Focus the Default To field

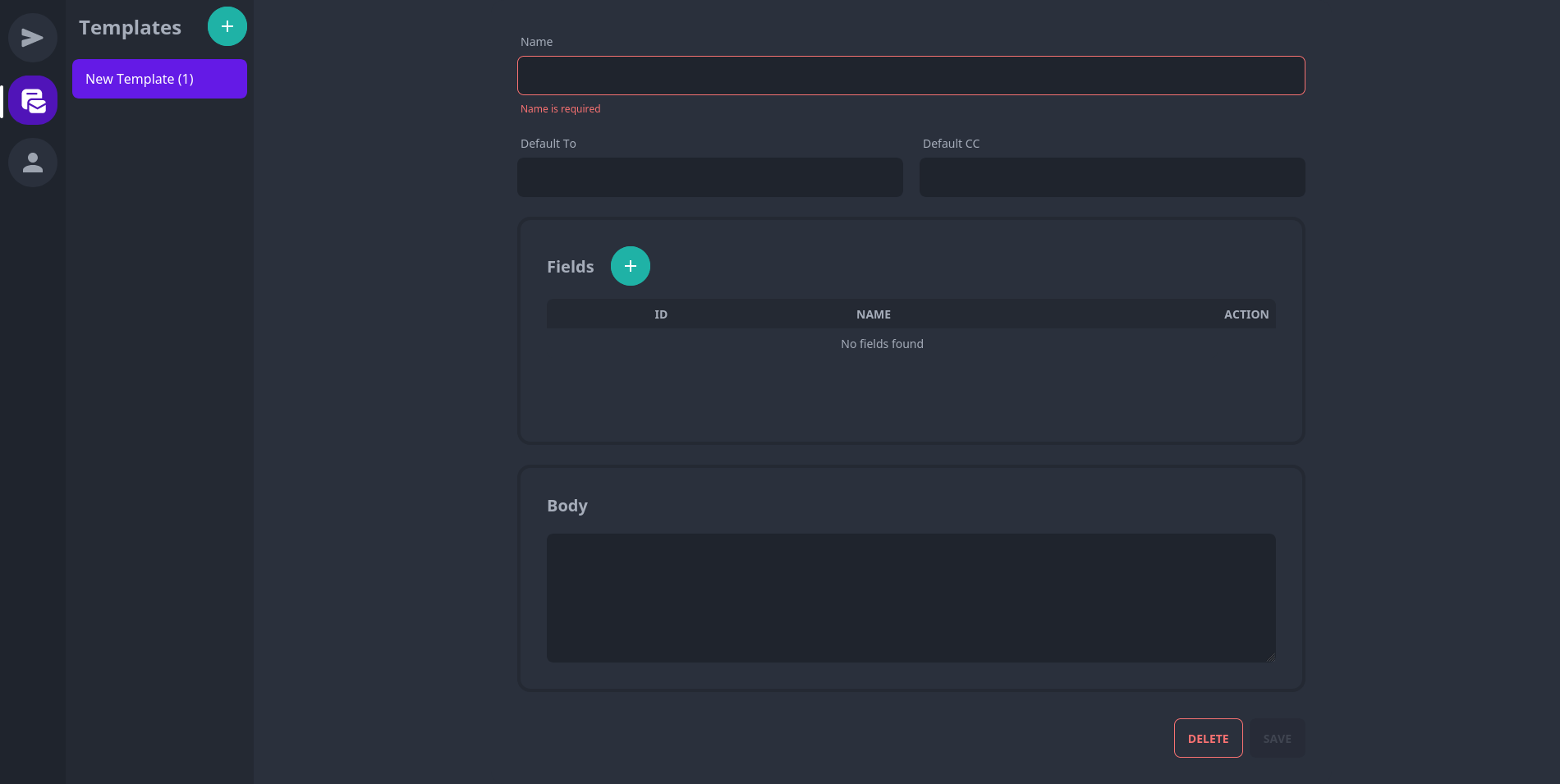click(709, 177)
